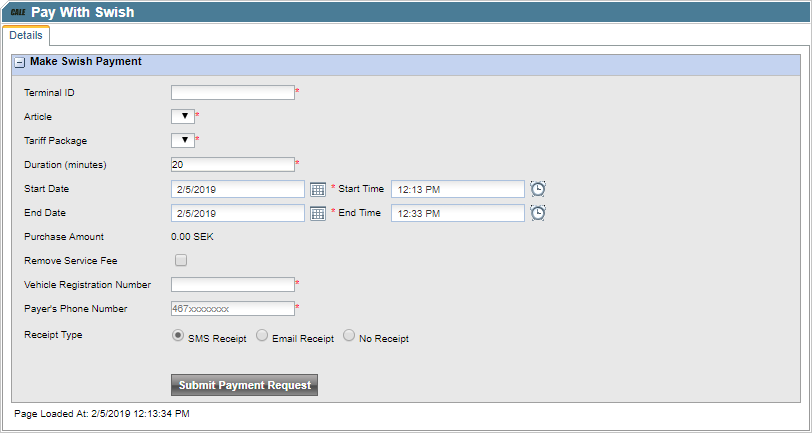Focus the Terminal ID field
This screenshot has height=433, width=812.
coord(233,93)
